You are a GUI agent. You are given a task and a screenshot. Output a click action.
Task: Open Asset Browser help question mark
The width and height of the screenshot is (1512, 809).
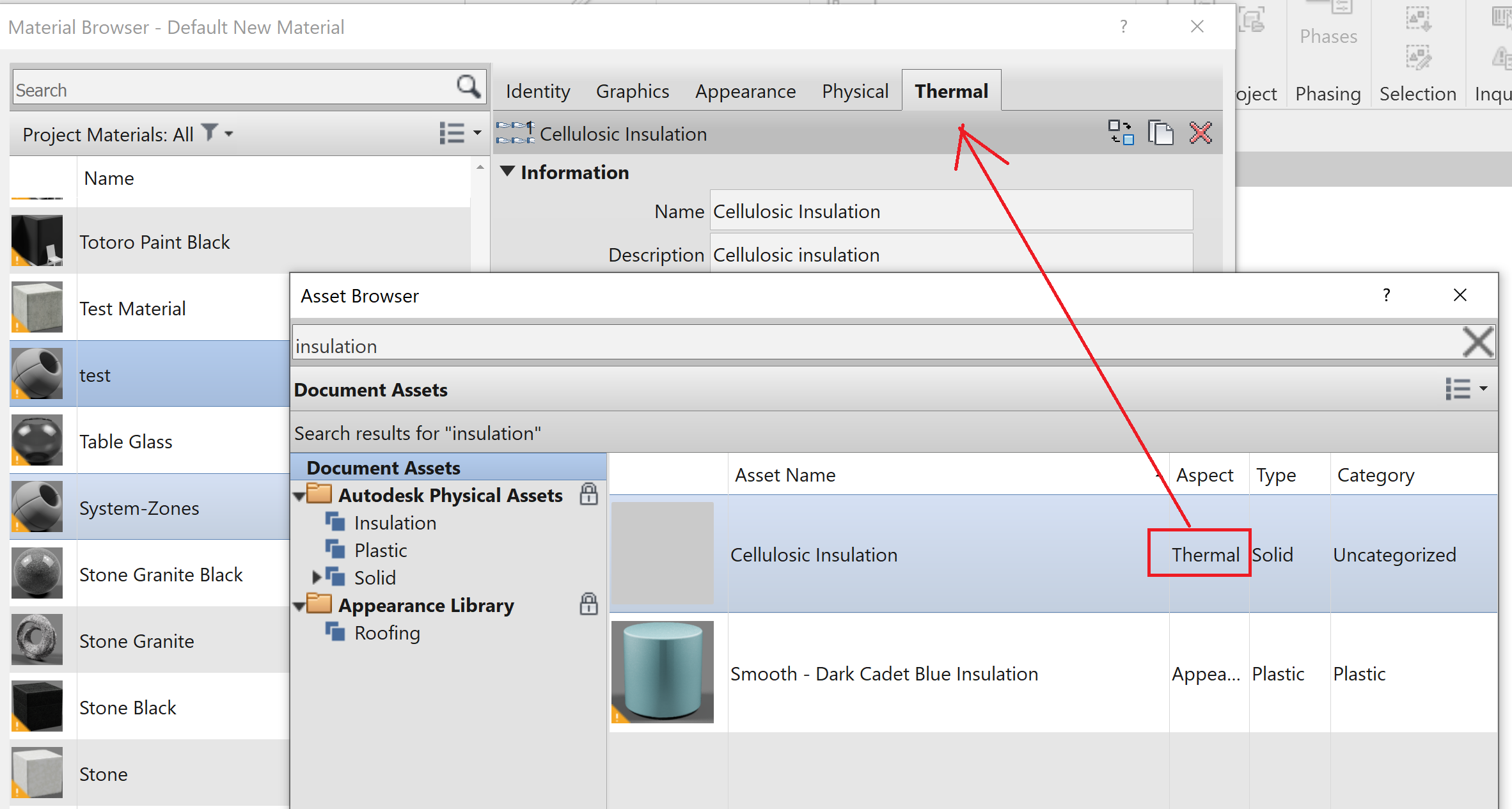pos(1386,295)
